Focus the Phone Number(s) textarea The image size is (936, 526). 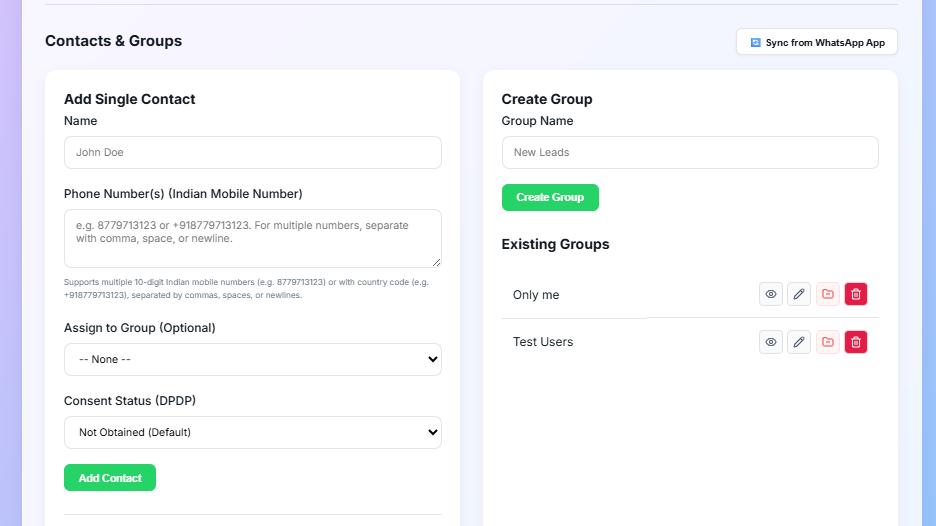click(253, 238)
